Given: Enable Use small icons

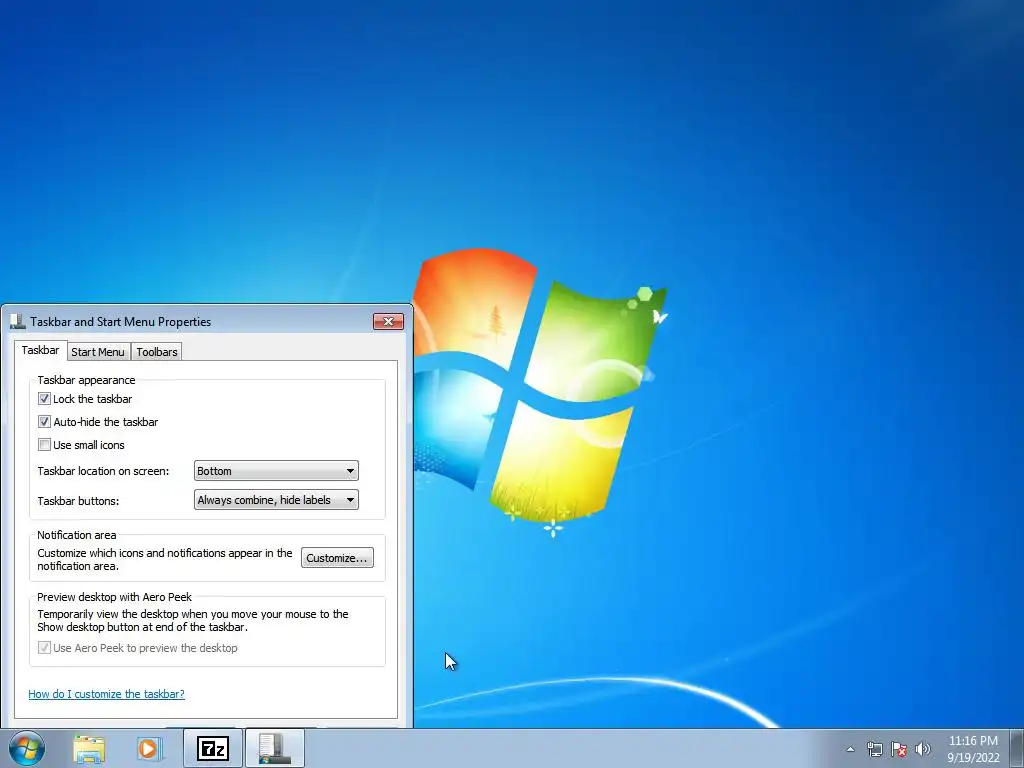Looking at the screenshot, I should (x=44, y=445).
